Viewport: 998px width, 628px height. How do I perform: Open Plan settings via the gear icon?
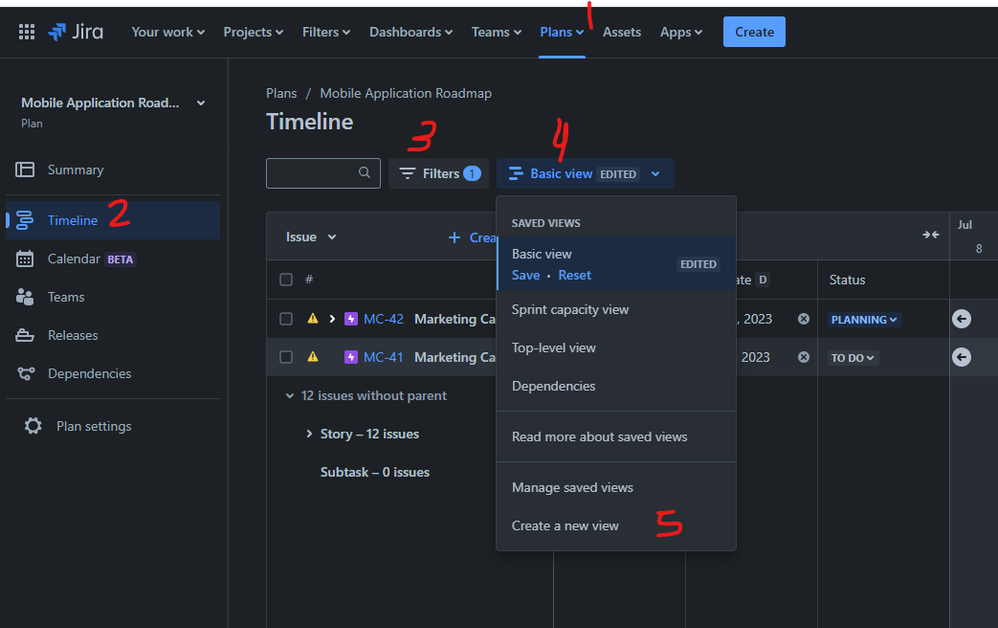pos(33,425)
